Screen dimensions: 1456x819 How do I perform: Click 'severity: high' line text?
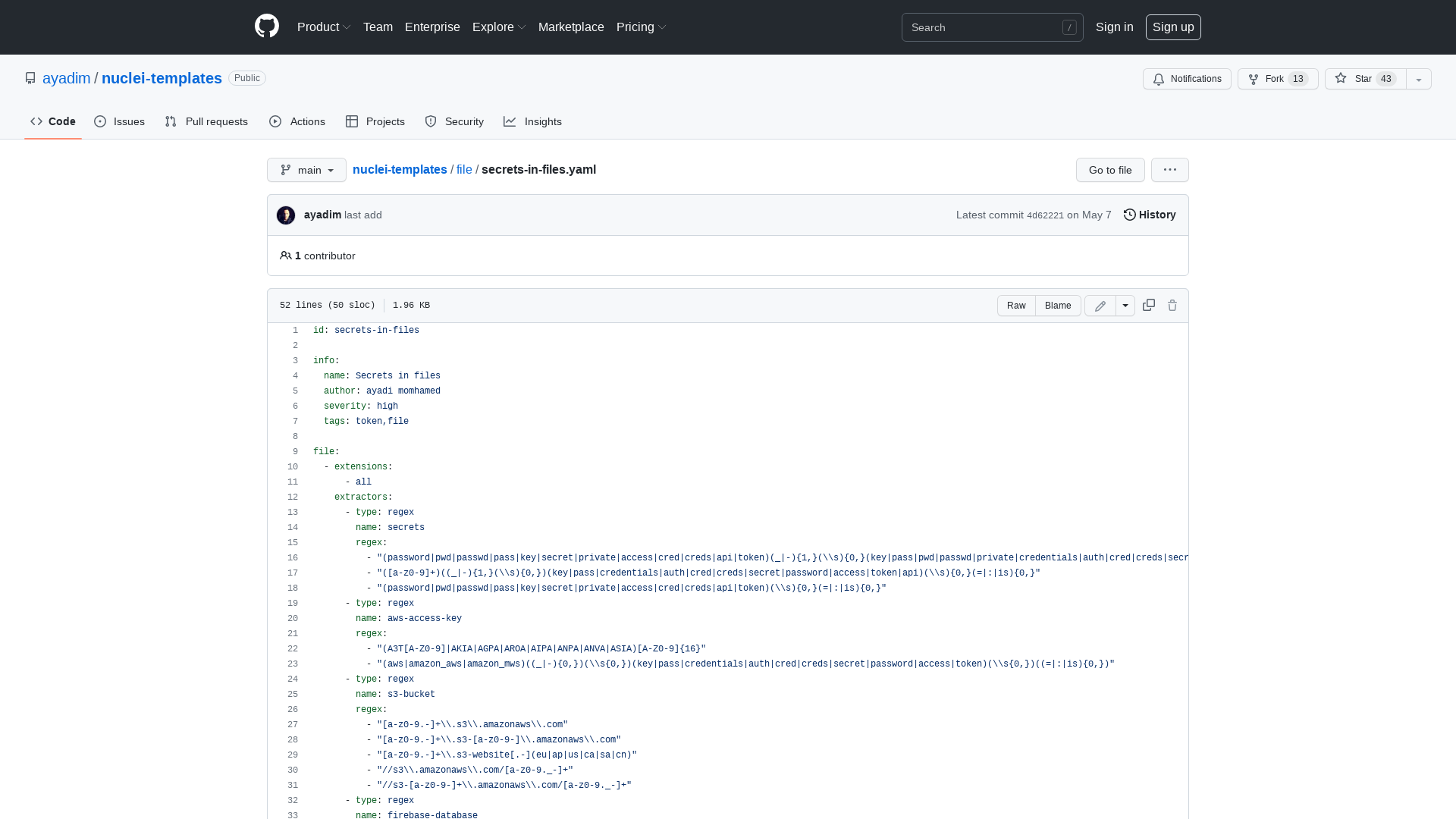point(361,406)
